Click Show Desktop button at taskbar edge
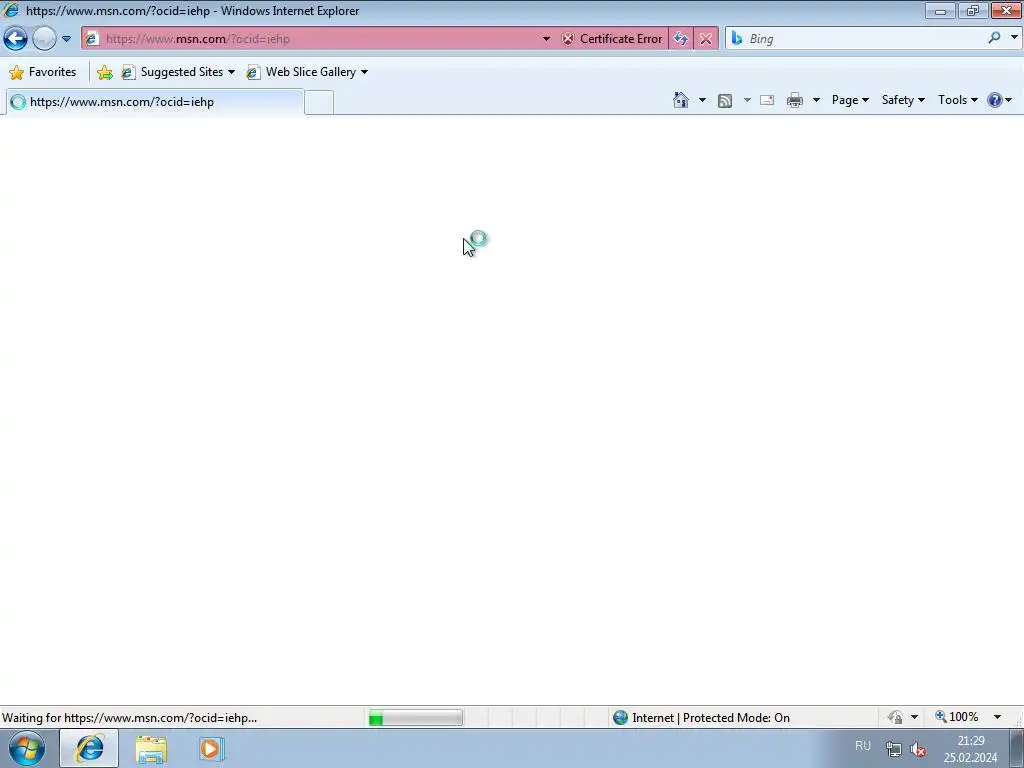Viewport: 1024px width, 768px height. point(1017,748)
